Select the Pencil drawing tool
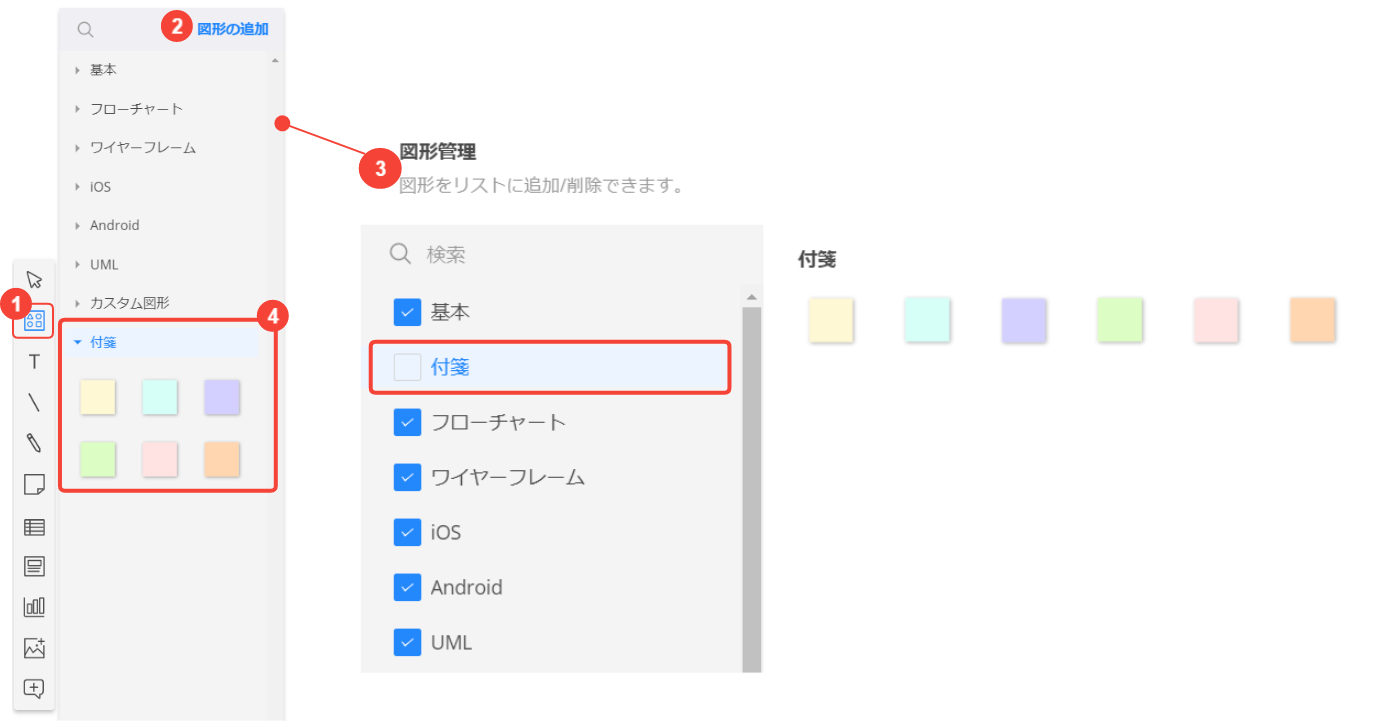The image size is (1377, 721). click(34, 443)
